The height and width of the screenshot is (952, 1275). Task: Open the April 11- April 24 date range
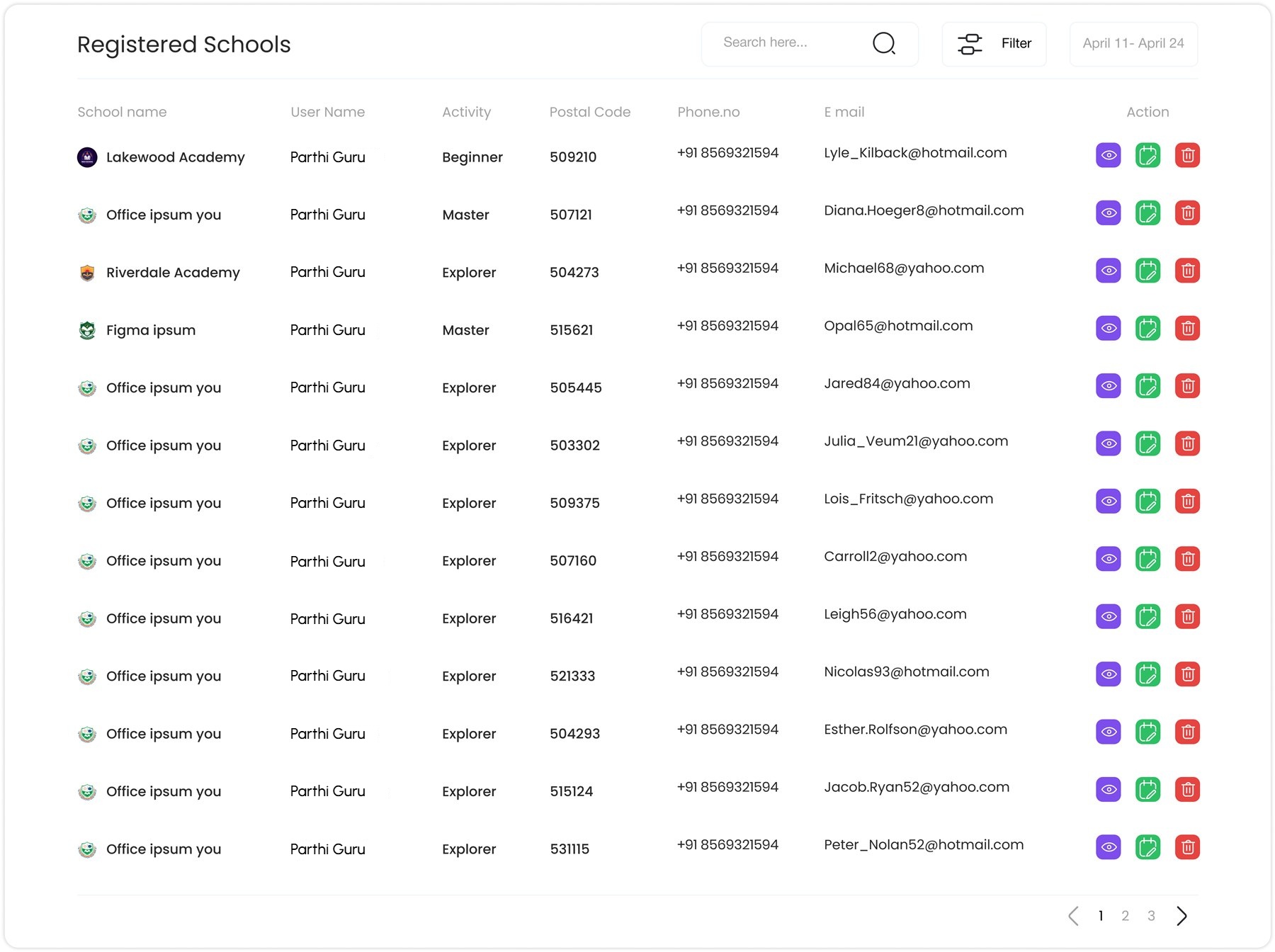coord(1133,44)
